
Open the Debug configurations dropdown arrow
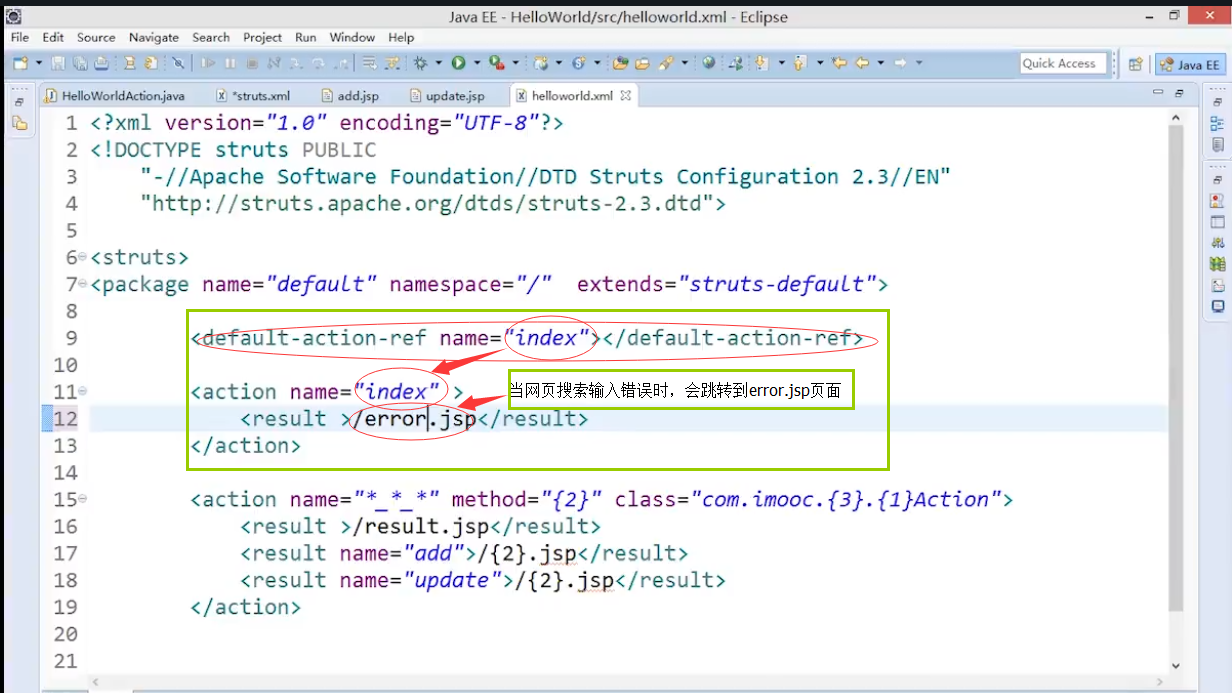[439, 63]
